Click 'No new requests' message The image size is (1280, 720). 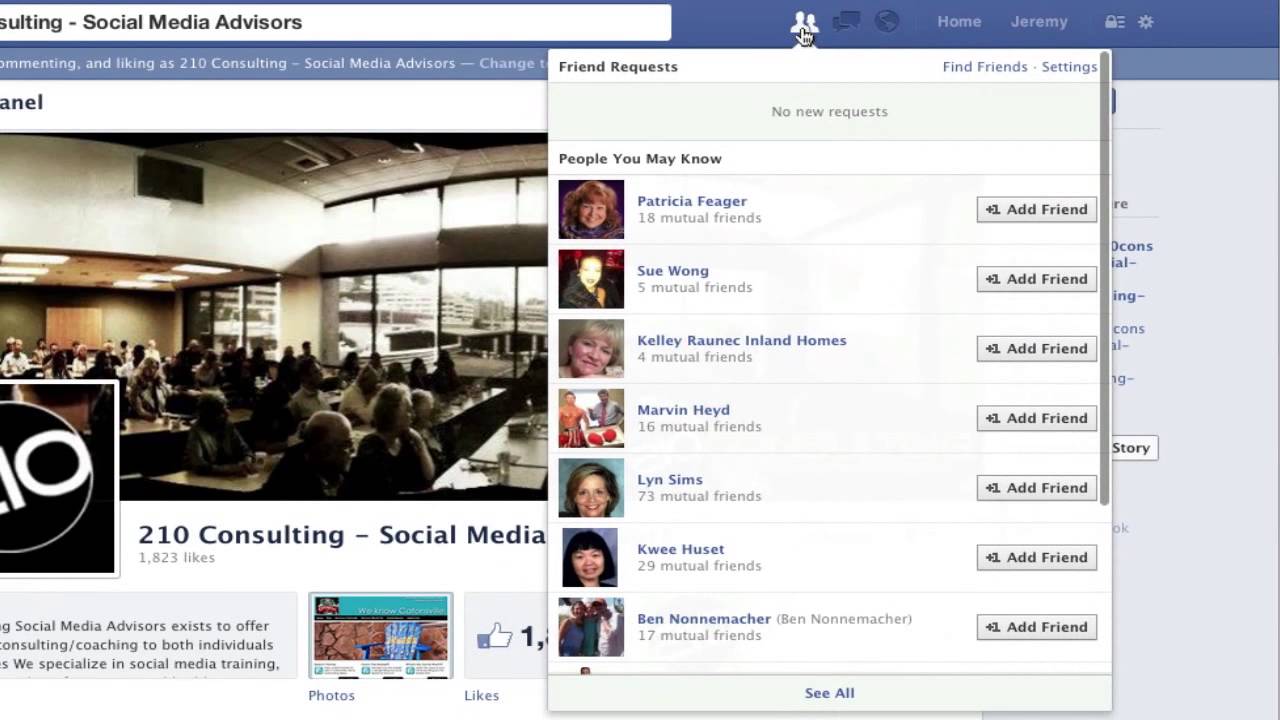pos(829,112)
